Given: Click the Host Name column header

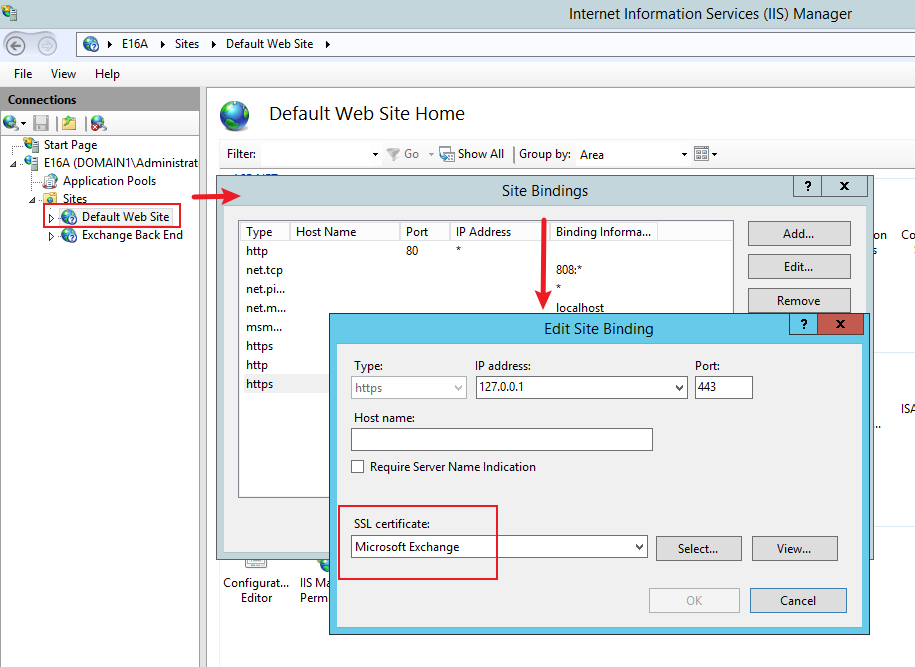Looking at the screenshot, I should coord(345,232).
